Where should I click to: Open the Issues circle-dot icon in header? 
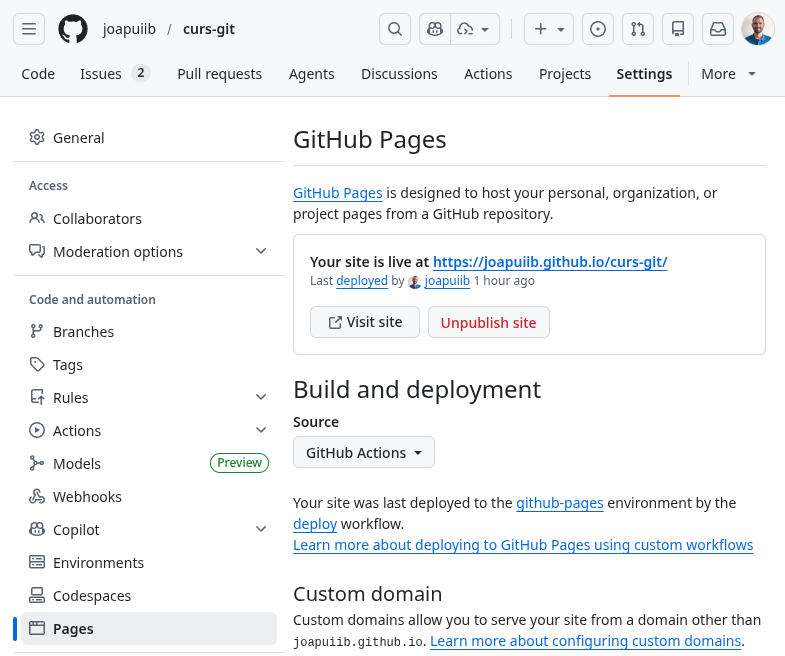[598, 29]
